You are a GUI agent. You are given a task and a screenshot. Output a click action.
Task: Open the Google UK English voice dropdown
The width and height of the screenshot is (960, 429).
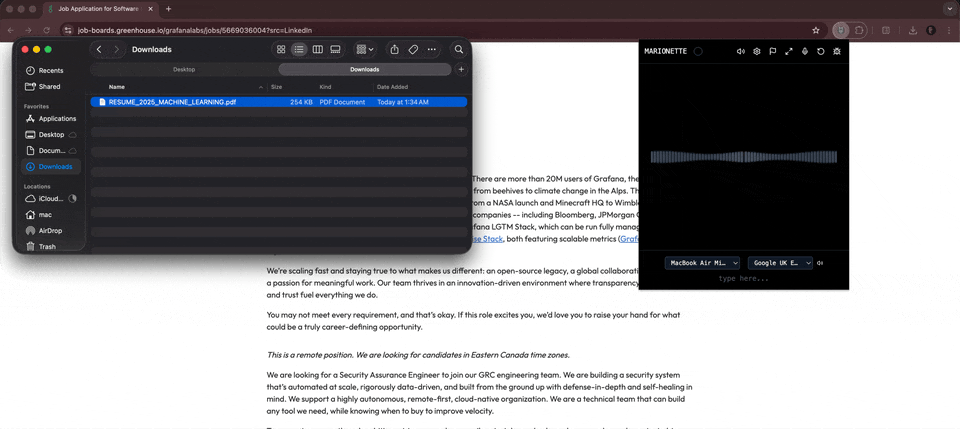point(781,263)
